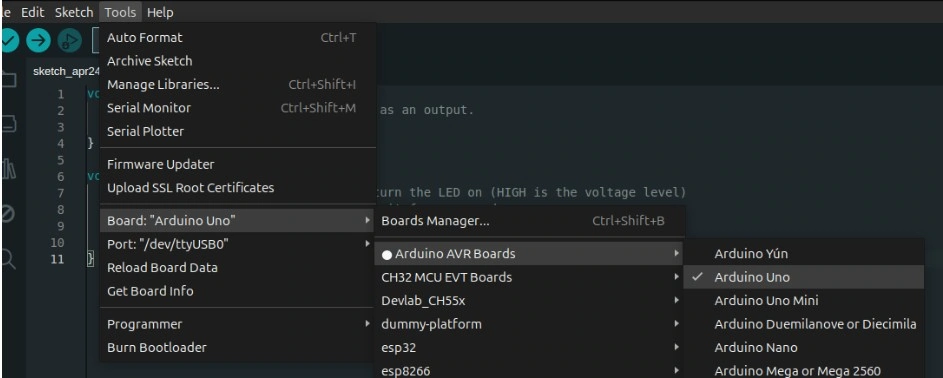This screenshot has height=378, width=943.
Task: Click Burn Bootloader
Action: (238, 347)
